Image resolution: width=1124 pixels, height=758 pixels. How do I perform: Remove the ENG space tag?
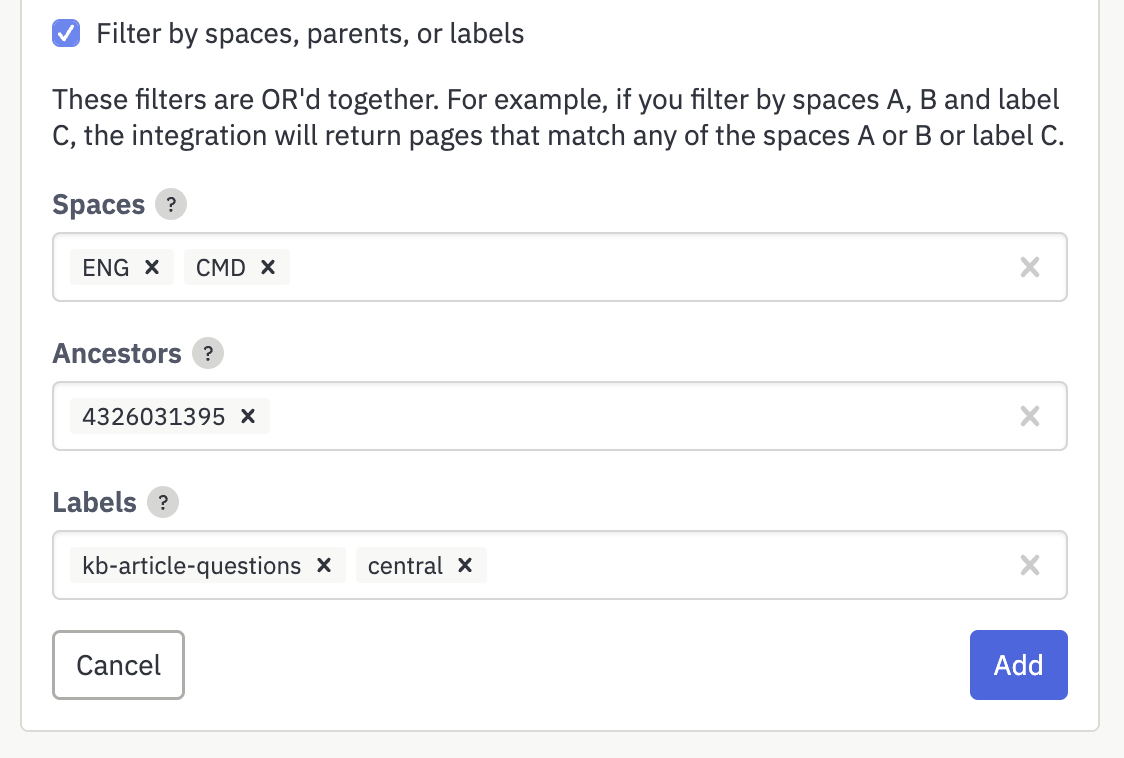click(152, 267)
